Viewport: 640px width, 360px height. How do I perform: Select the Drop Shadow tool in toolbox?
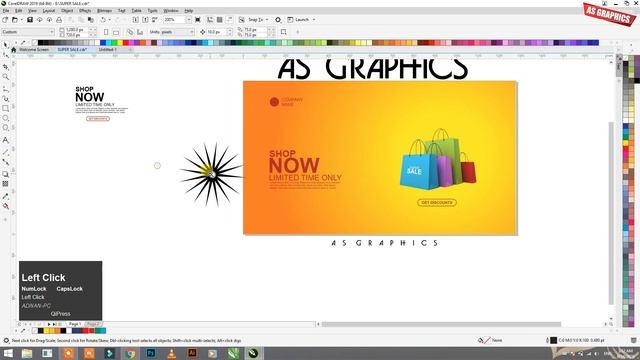pos(5,174)
